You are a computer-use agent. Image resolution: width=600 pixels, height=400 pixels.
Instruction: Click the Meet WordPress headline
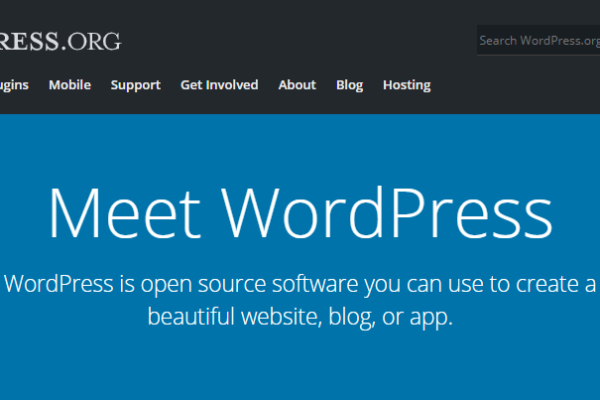[300, 211]
